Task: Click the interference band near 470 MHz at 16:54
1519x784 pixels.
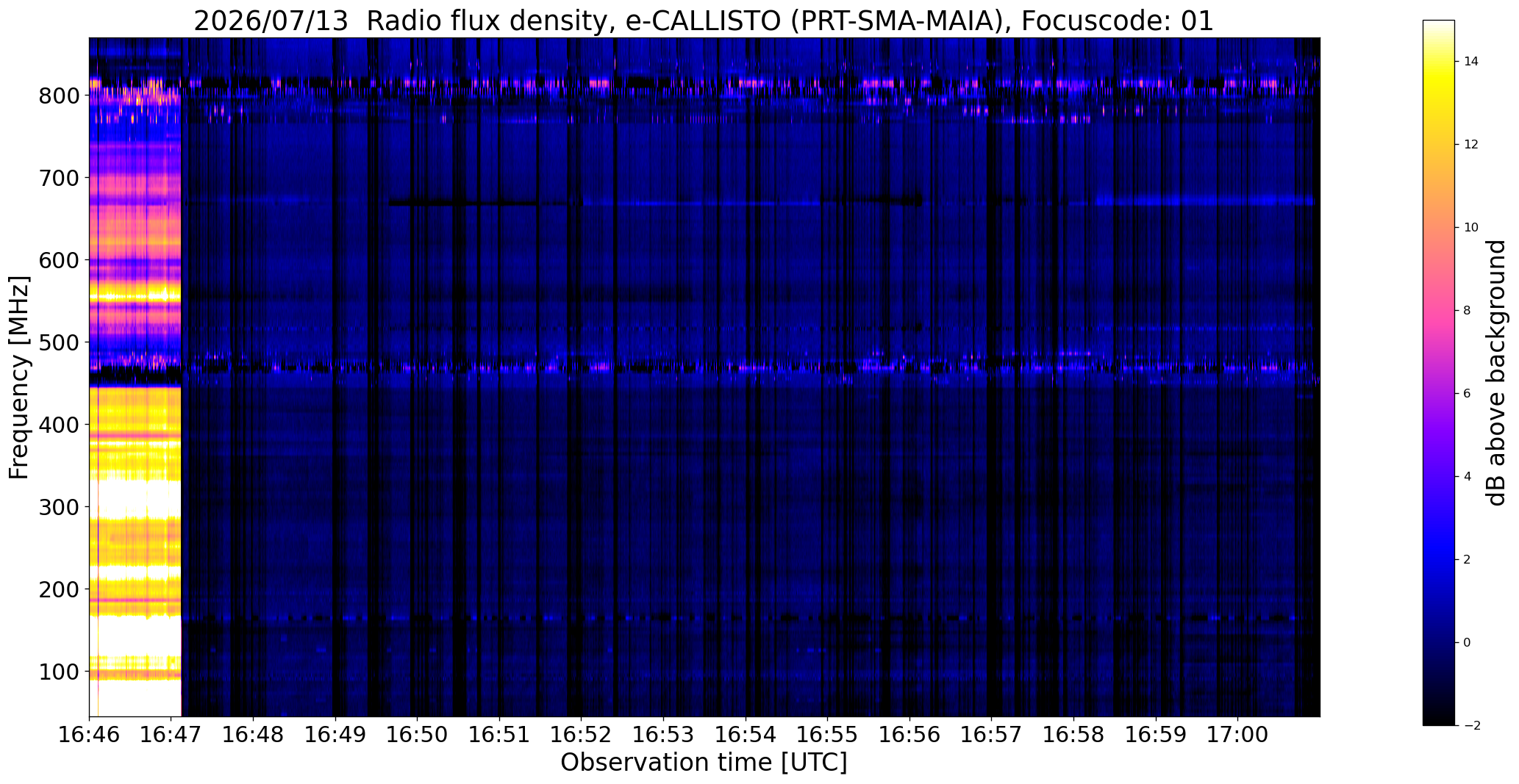Action: 746,366
